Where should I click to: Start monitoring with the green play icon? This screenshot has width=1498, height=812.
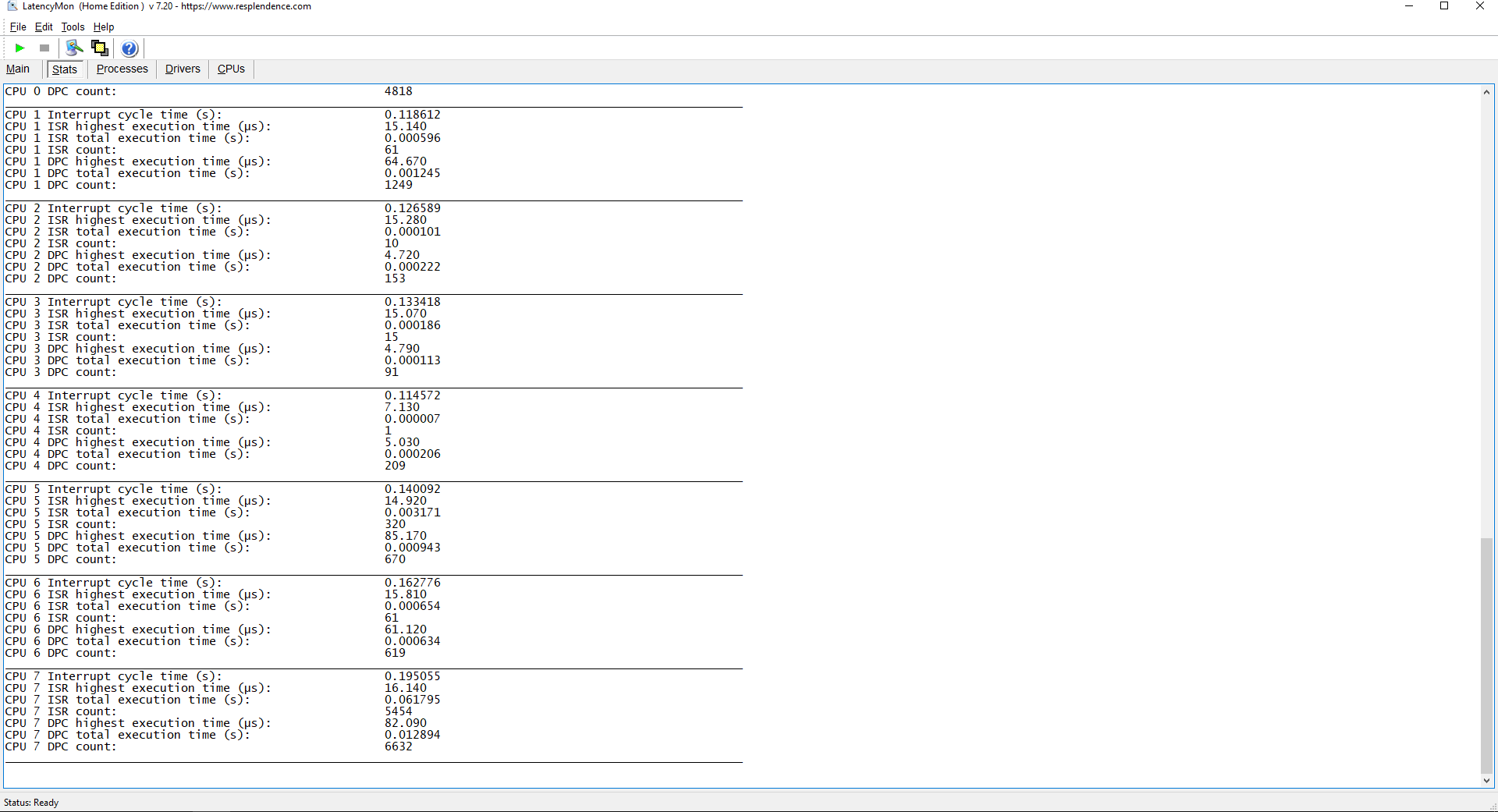(x=20, y=48)
